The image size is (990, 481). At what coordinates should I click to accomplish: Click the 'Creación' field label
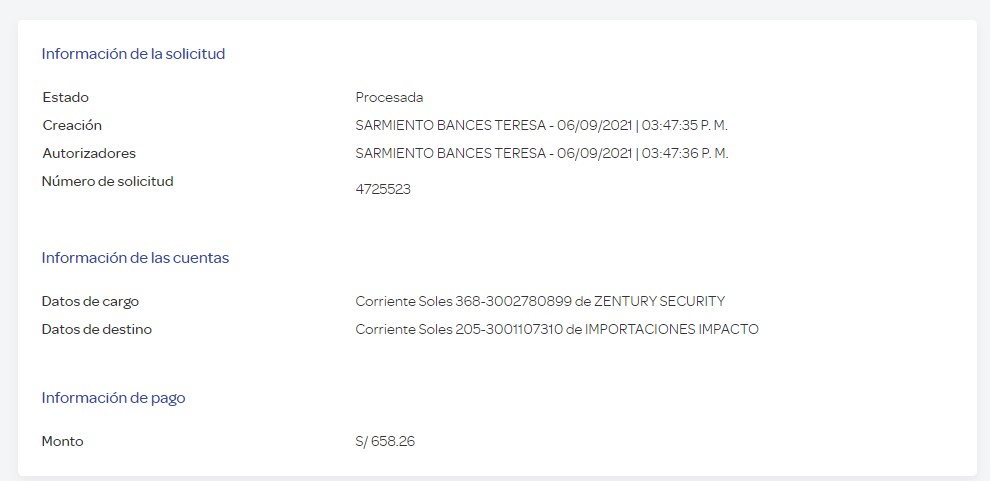click(72, 125)
